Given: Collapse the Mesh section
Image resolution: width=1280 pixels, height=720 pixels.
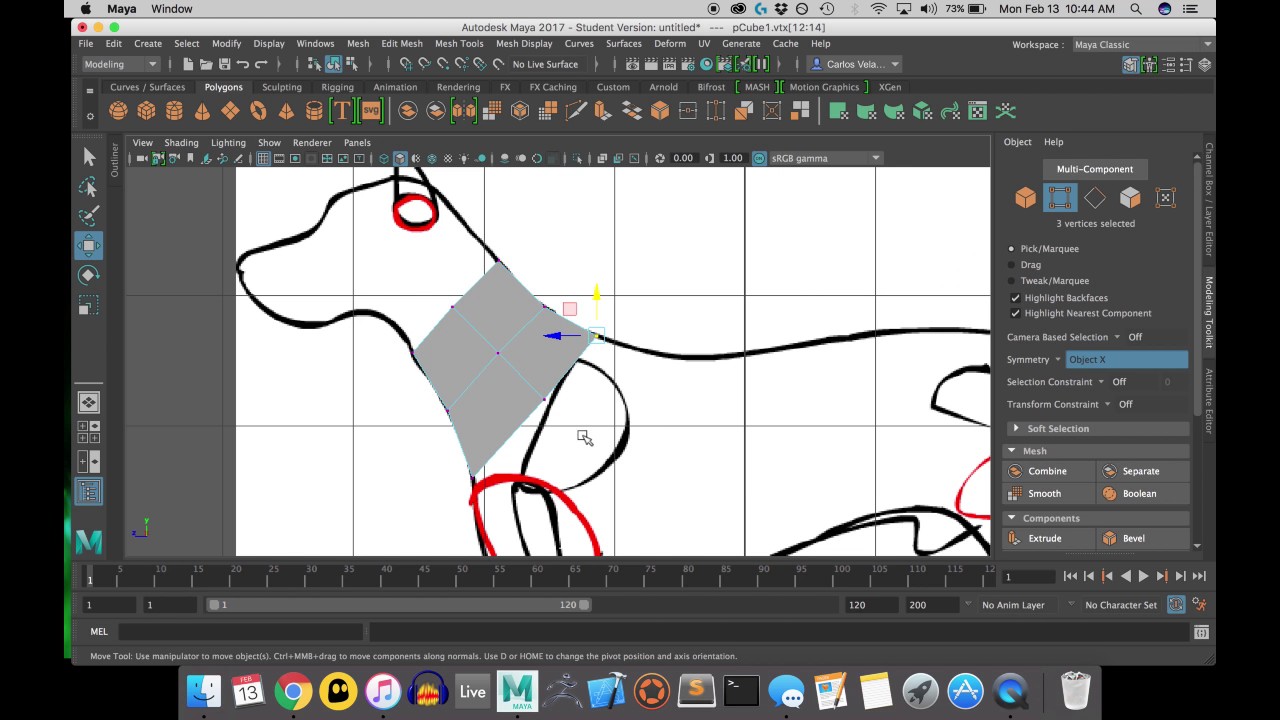Looking at the screenshot, I should point(1098,451).
